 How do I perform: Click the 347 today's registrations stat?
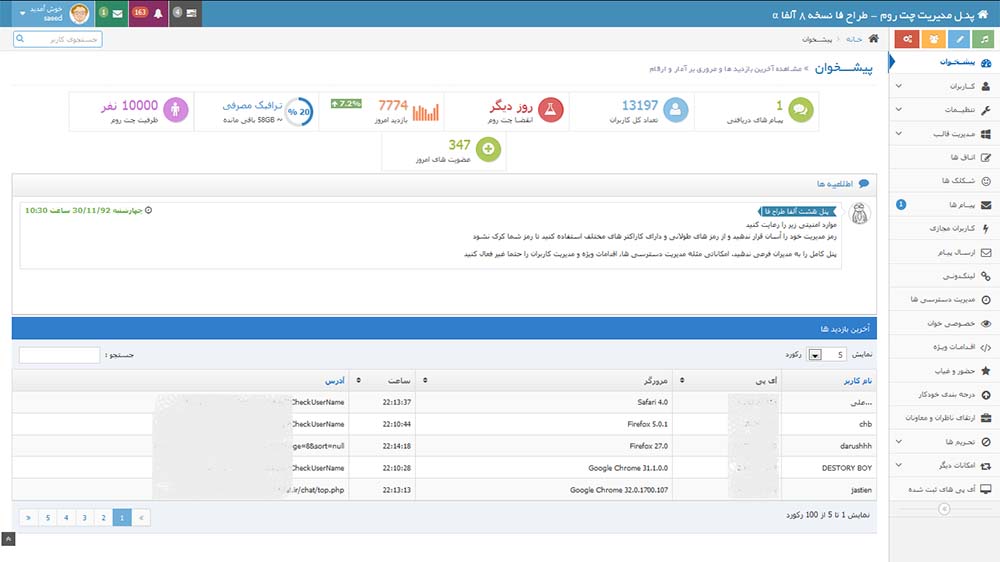444,151
